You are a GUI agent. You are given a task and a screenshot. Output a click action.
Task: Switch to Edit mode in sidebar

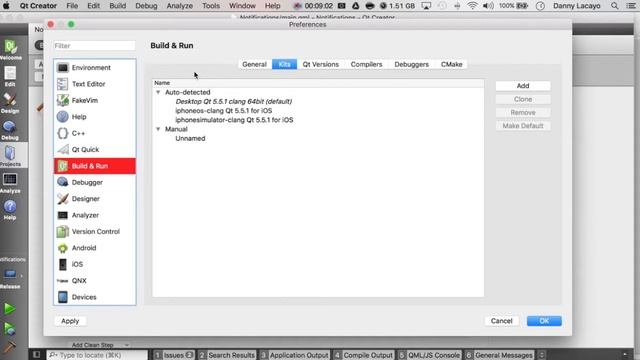coord(10,76)
